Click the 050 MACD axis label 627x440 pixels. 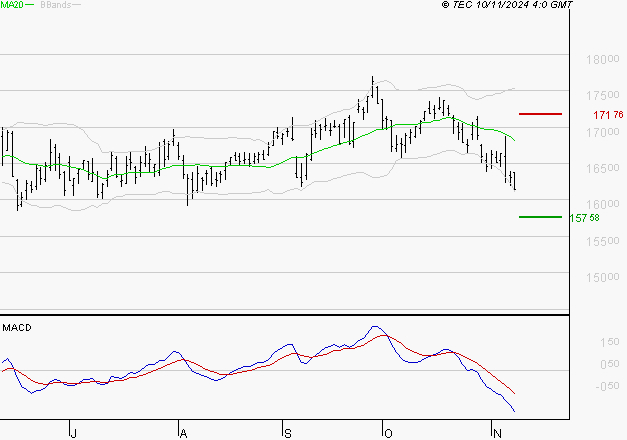(x=609, y=364)
